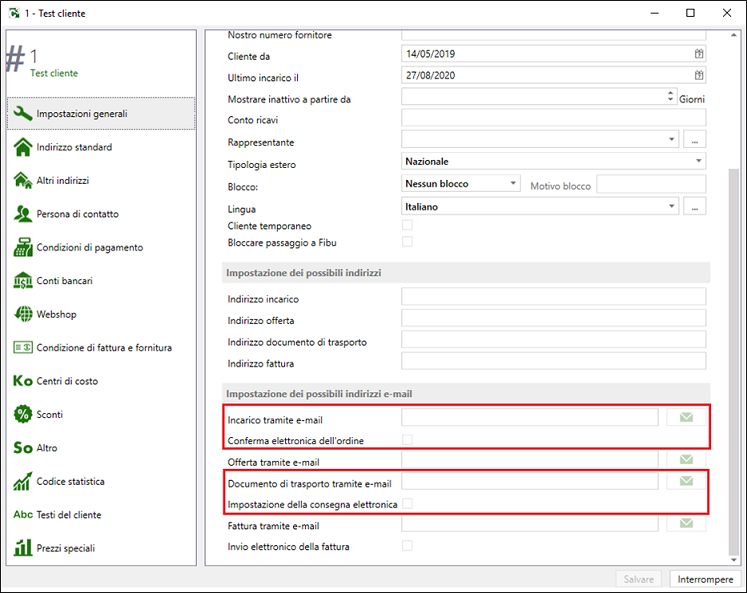This screenshot has height=593, width=747.
Task: Click the Indirizzo offerta input field
Action: tap(553, 318)
